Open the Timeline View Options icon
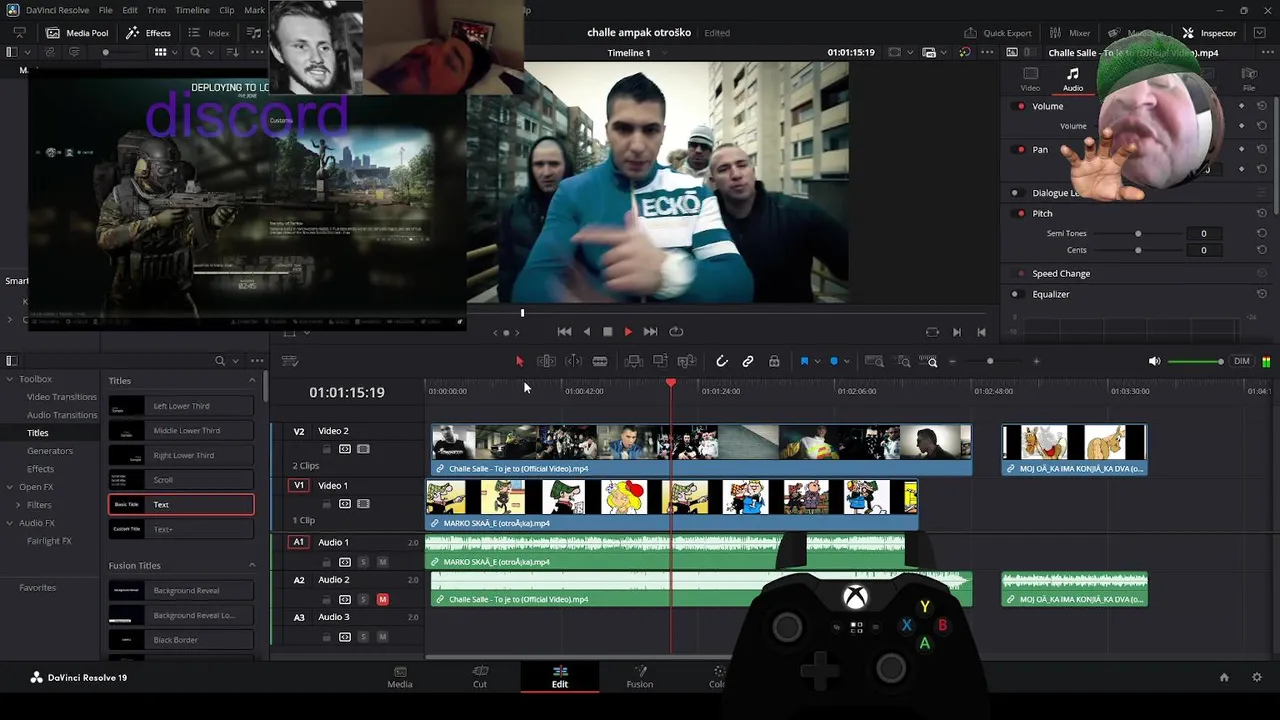 [x=290, y=361]
